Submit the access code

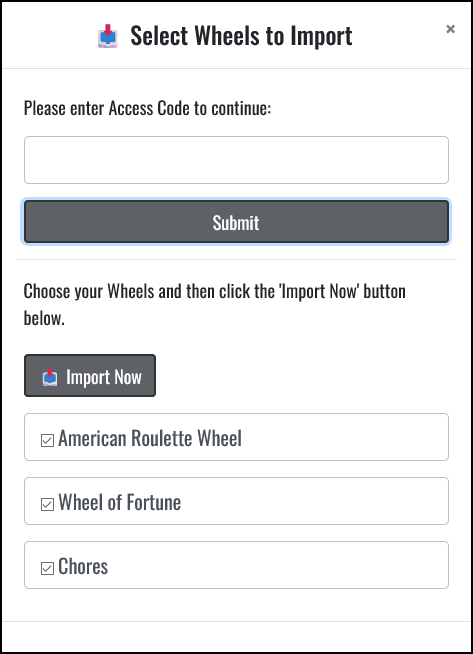click(x=236, y=221)
